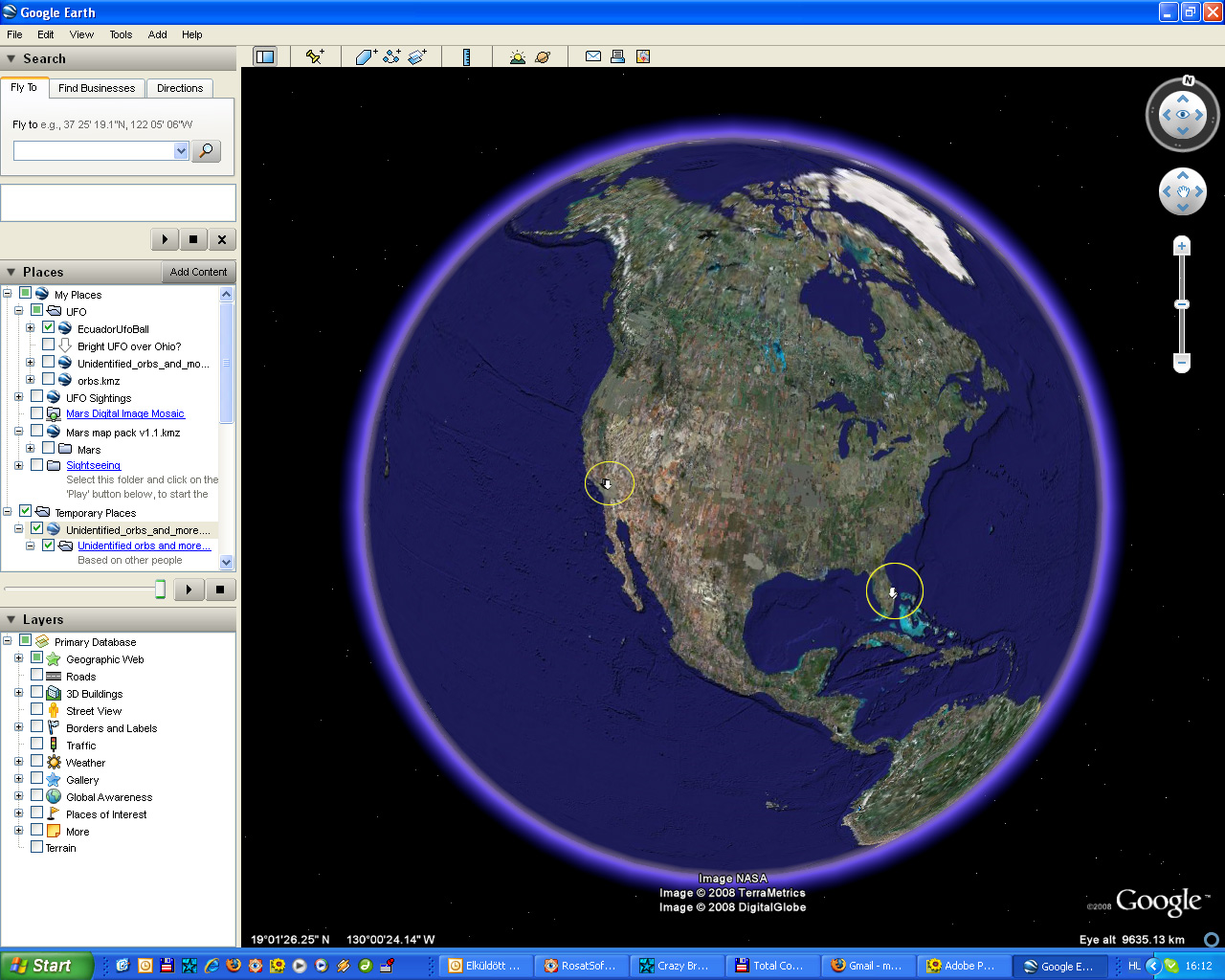The image size is (1225, 980).
Task: Collapse the Places panel triangle
Action: click(11, 272)
